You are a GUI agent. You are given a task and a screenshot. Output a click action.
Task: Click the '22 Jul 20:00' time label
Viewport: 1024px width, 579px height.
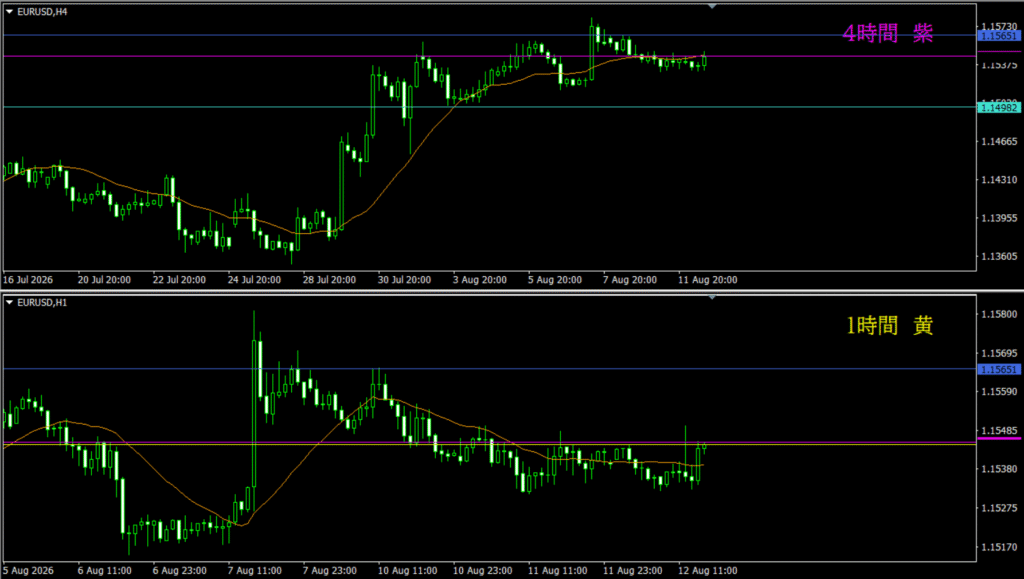point(180,280)
